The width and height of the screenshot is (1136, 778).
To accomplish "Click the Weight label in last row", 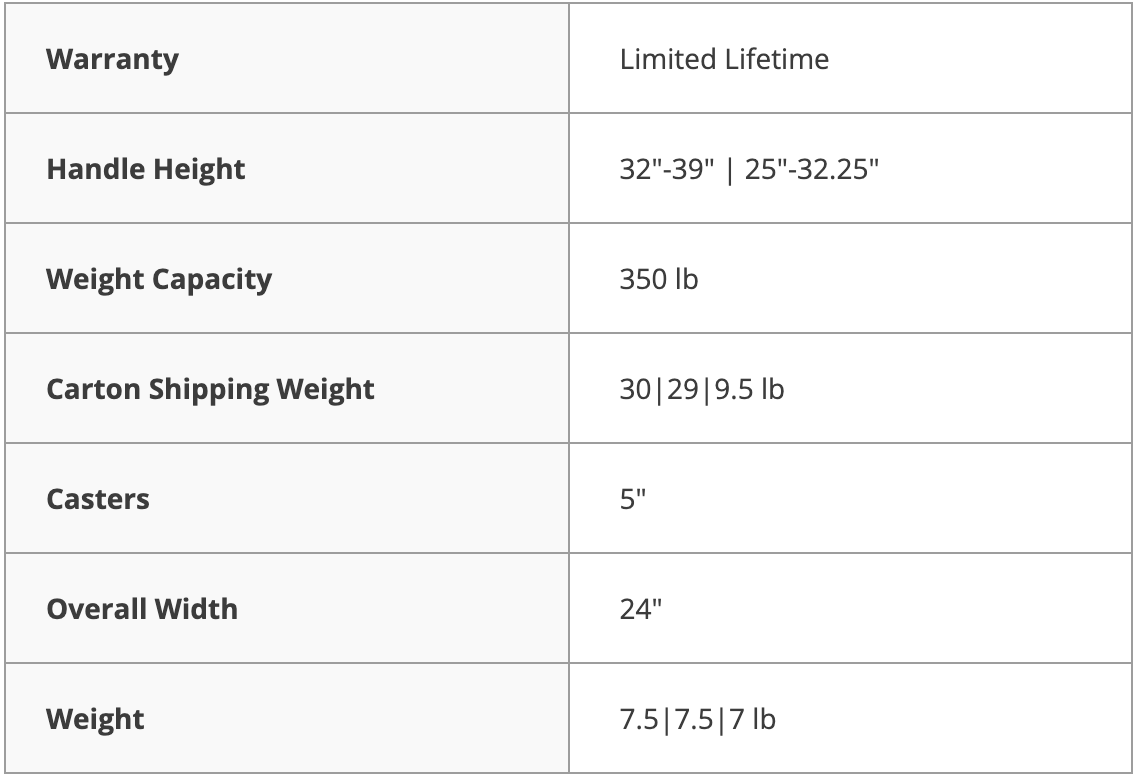I will (x=95, y=719).
